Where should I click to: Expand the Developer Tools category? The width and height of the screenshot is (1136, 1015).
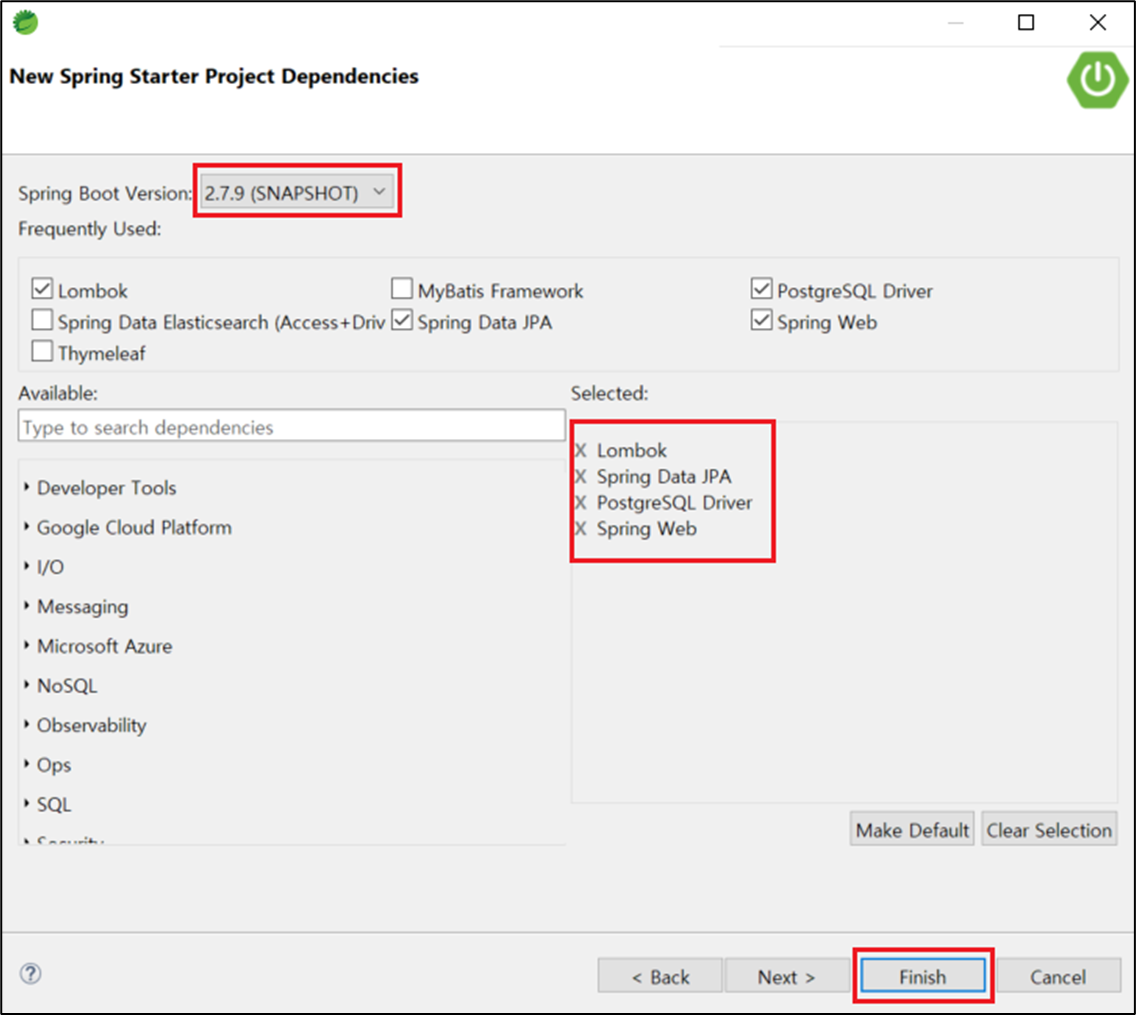27,488
